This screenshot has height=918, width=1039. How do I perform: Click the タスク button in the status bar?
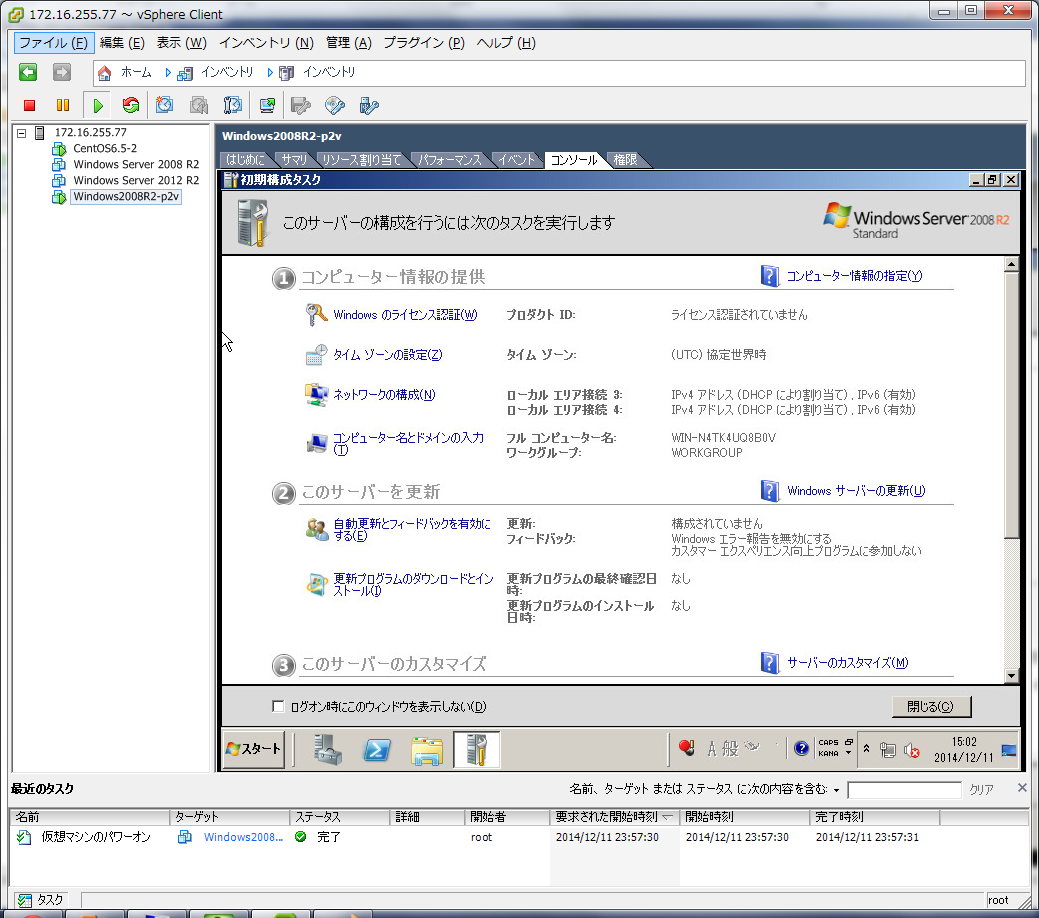[42, 900]
